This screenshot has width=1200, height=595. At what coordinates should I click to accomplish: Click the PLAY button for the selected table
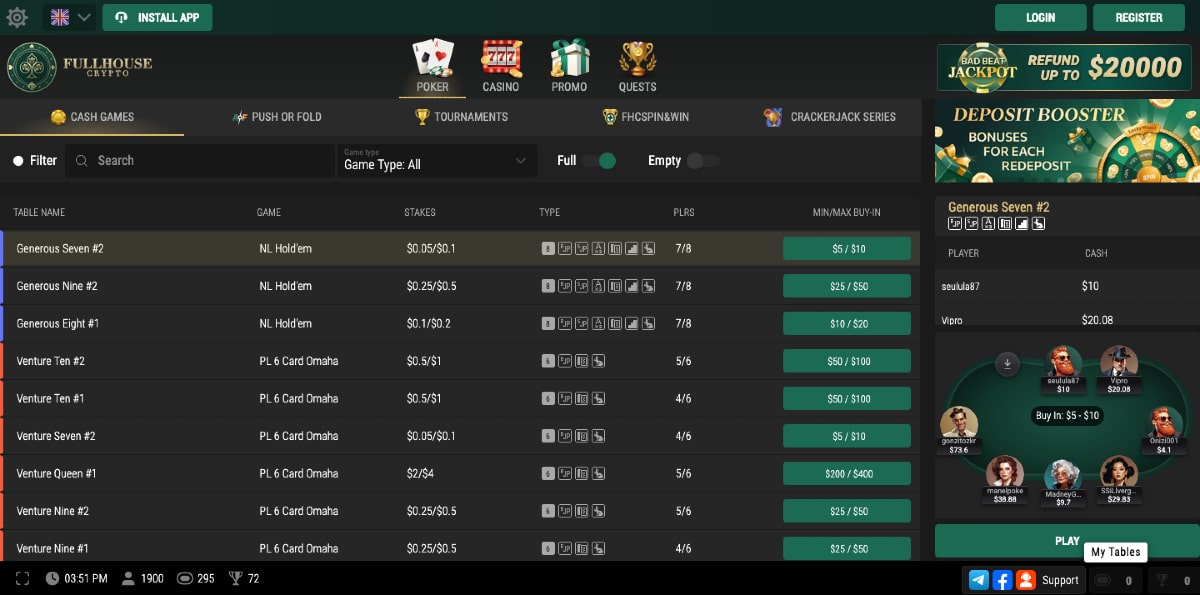click(x=1067, y=541)
